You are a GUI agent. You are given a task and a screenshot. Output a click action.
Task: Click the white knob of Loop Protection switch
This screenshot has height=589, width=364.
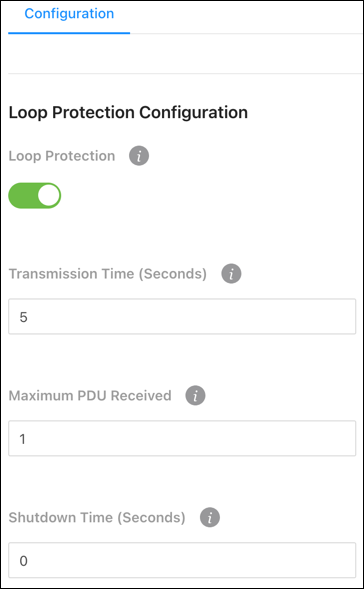pos(48,195)
